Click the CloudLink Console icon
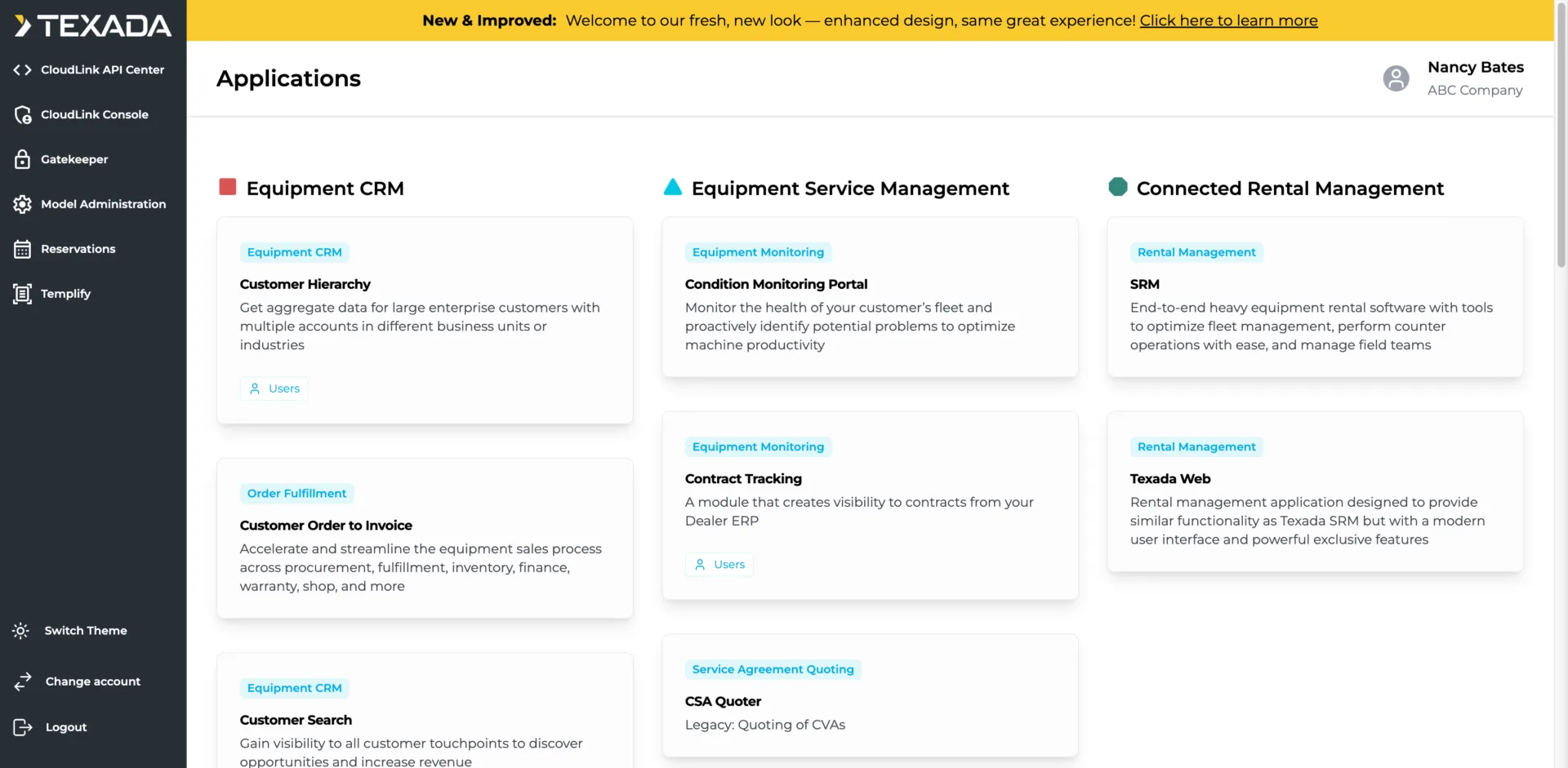Image resolution: width=1568 pixels, height=768 pixels. 22,115
